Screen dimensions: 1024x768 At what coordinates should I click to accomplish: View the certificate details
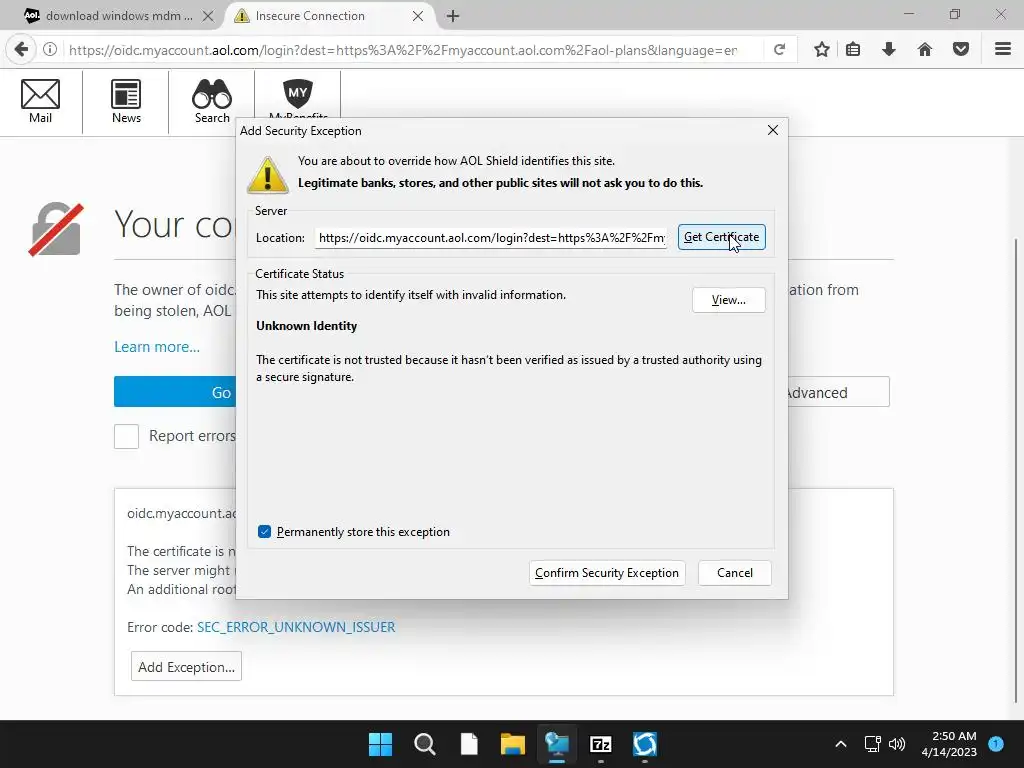(728, 300)
